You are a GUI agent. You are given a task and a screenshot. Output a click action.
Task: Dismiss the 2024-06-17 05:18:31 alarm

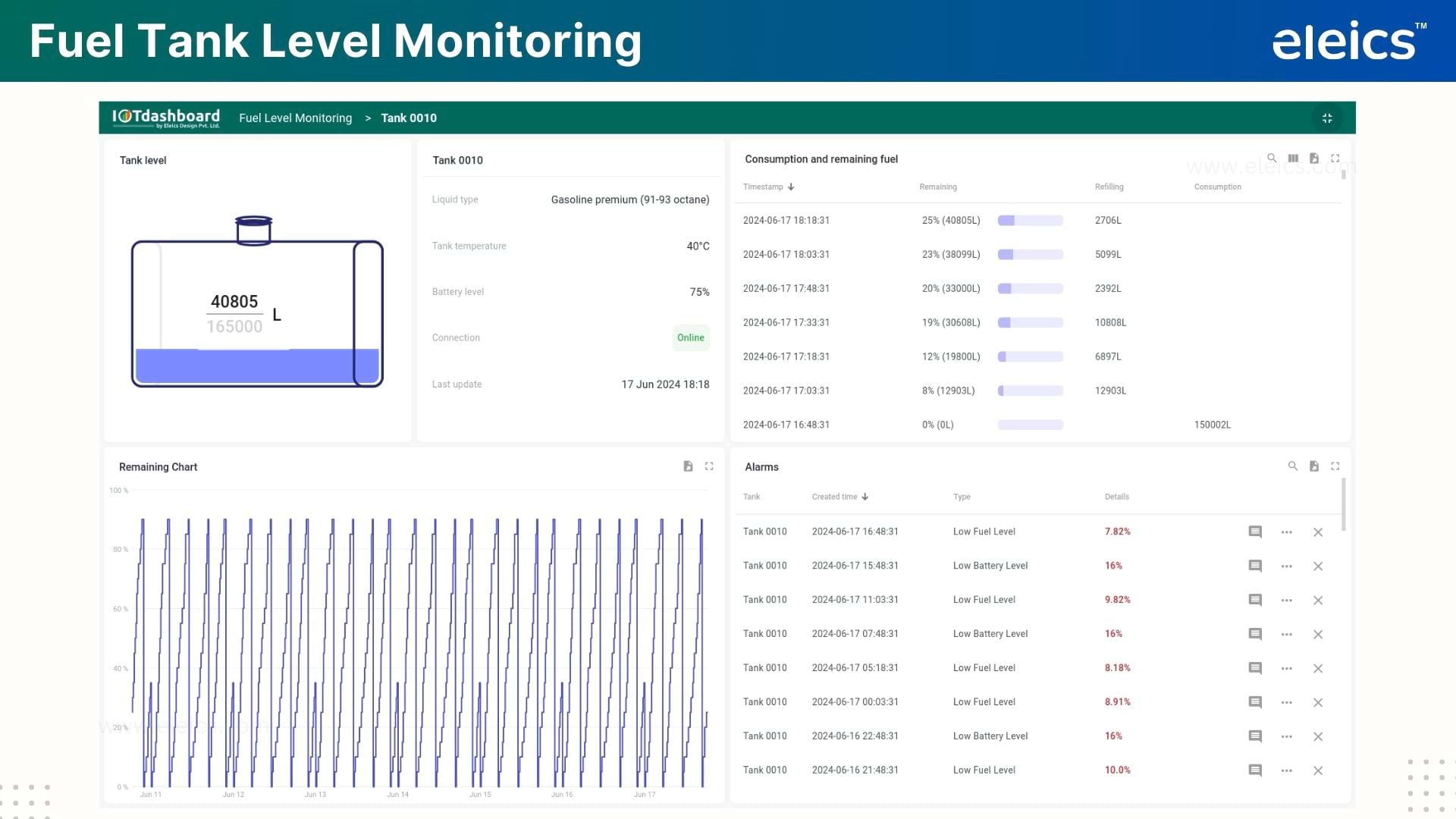tap(1318, 669)
